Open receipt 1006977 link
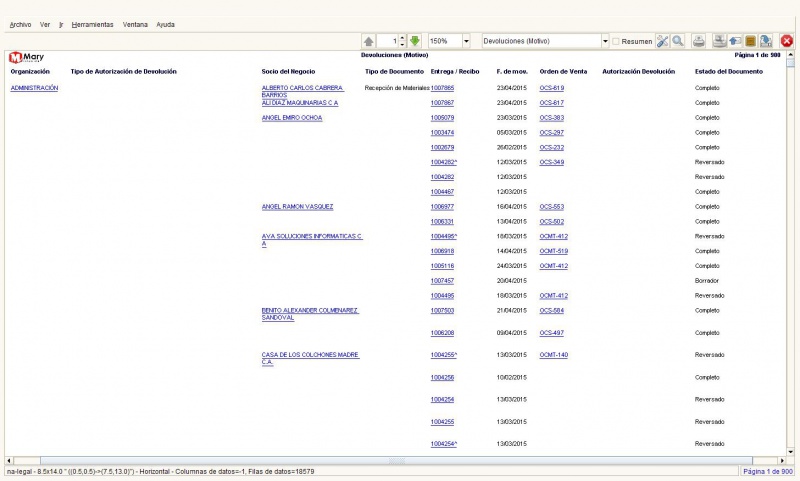Screen dimensions: 800x481 coord(442,207)
